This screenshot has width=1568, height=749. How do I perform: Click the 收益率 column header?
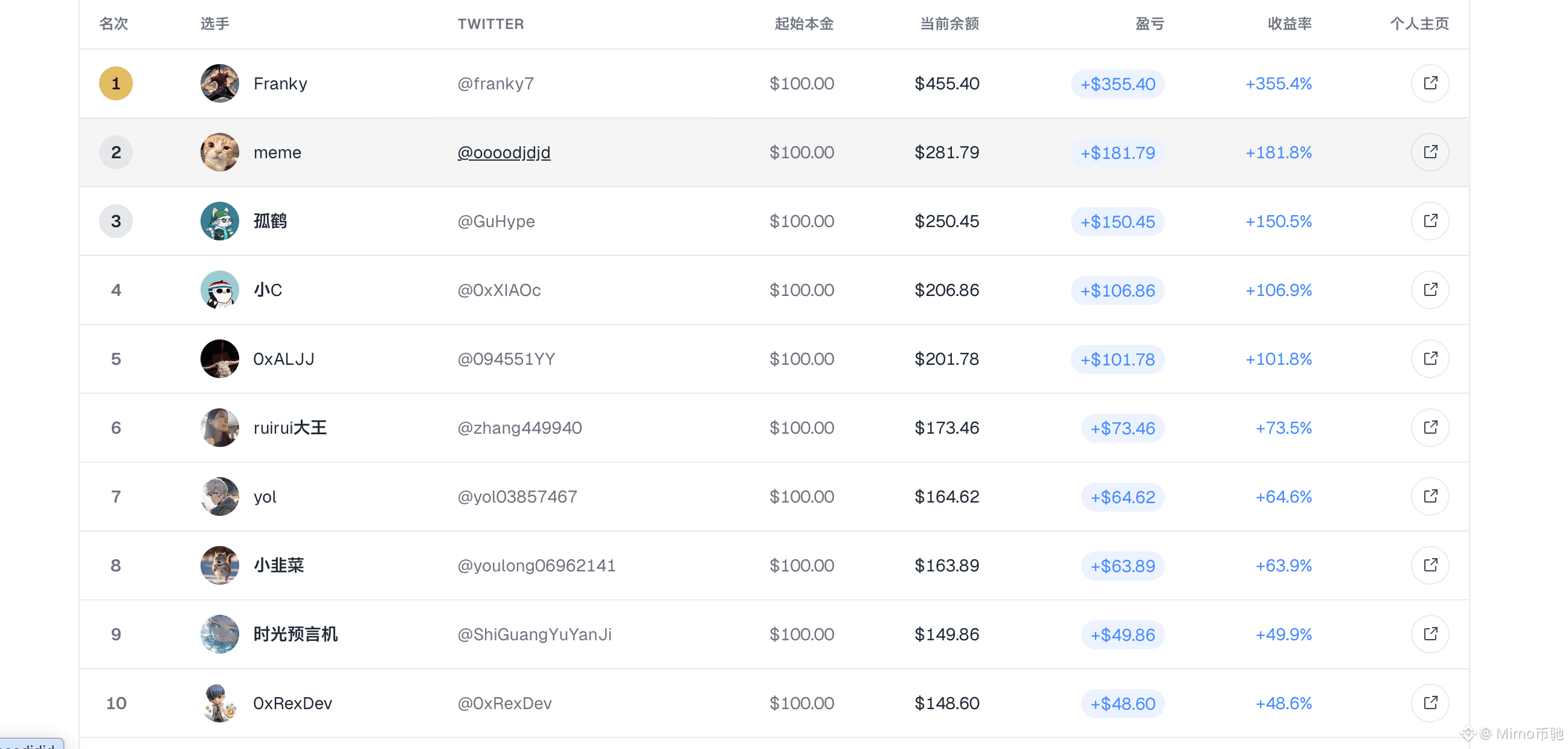click(1290, 24)
